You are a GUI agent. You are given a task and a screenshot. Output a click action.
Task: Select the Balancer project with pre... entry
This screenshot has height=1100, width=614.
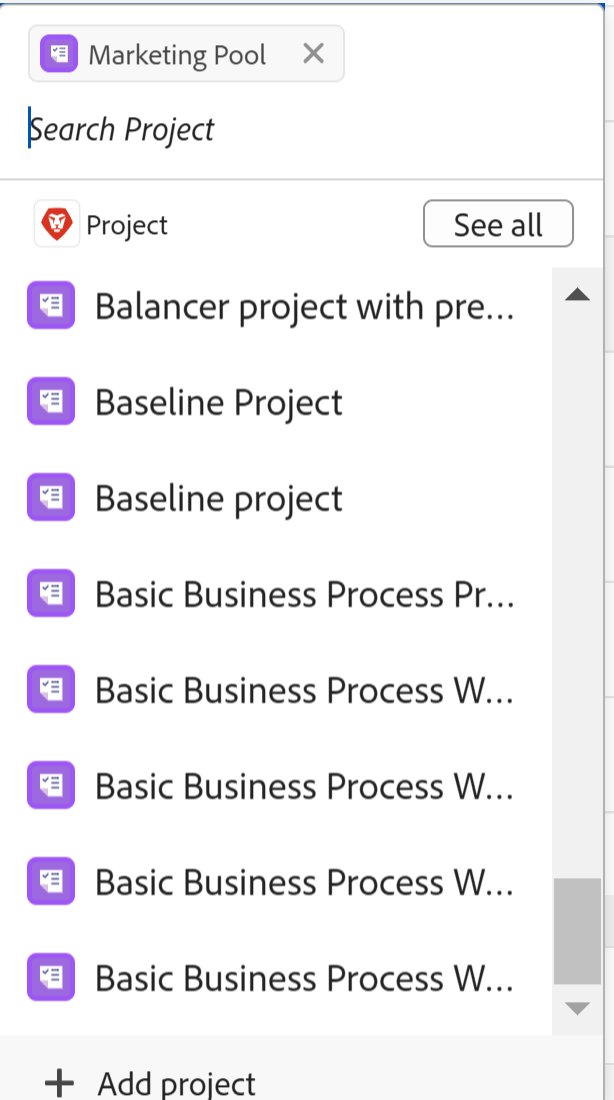click(x=300, y=306)
